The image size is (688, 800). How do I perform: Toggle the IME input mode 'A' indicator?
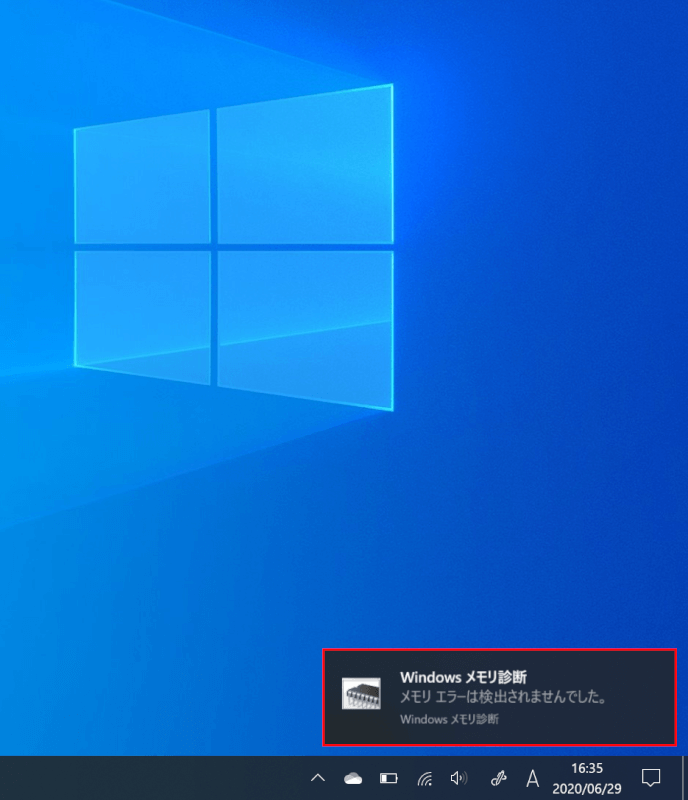533,777
